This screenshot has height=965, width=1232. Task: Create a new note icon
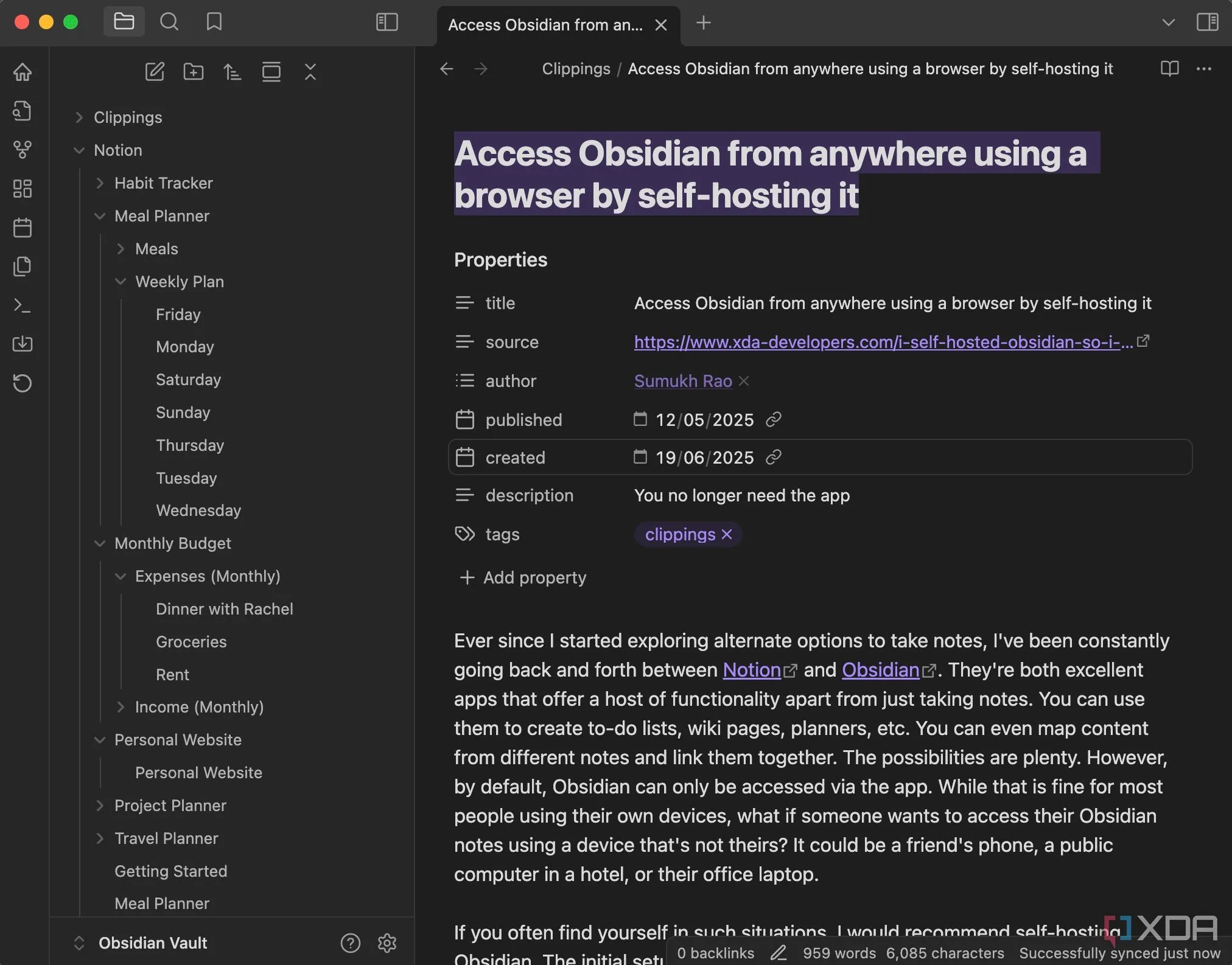pos(155,72)
